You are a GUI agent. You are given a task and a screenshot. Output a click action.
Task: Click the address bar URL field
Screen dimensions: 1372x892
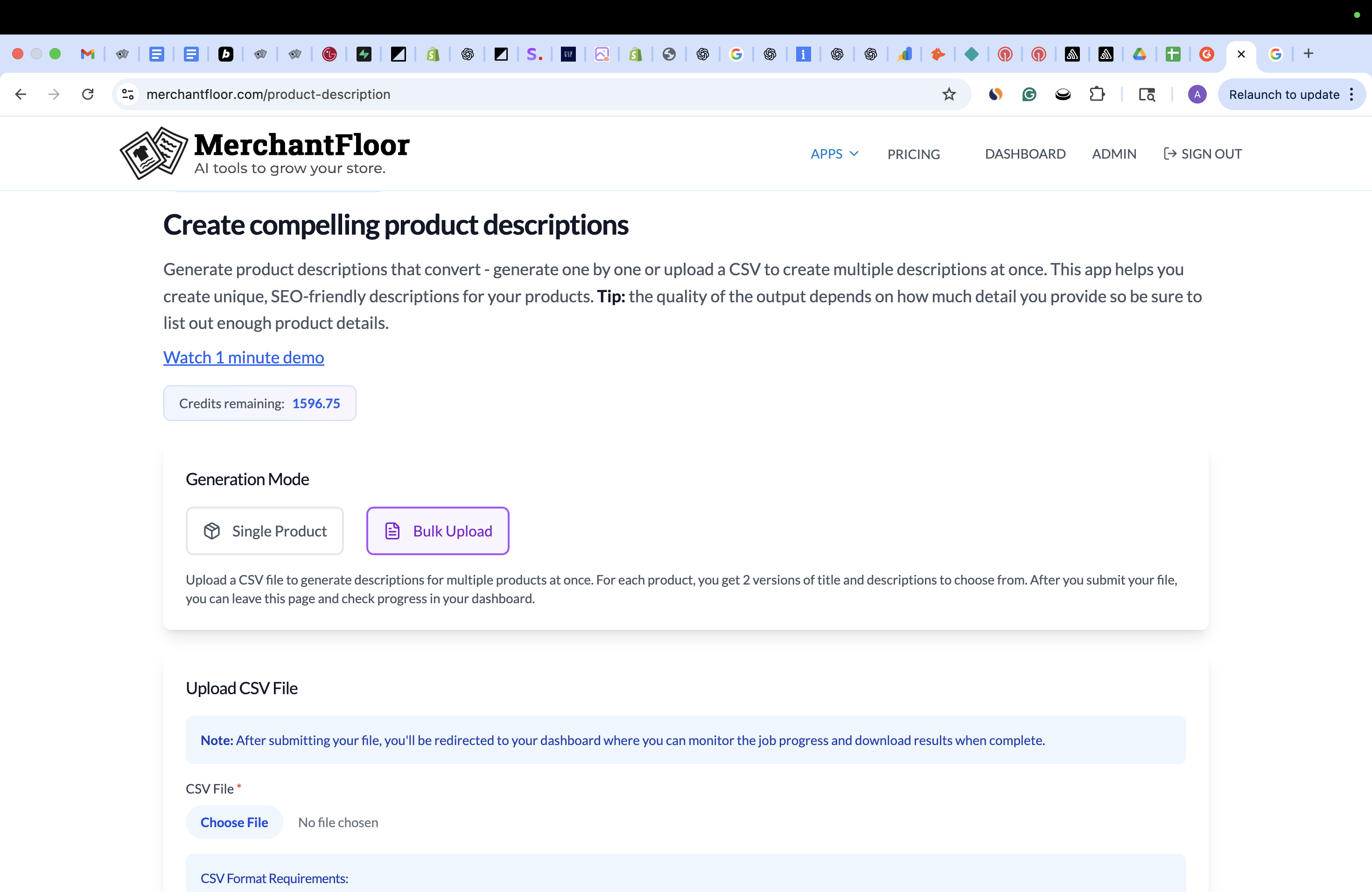(519, 95)
